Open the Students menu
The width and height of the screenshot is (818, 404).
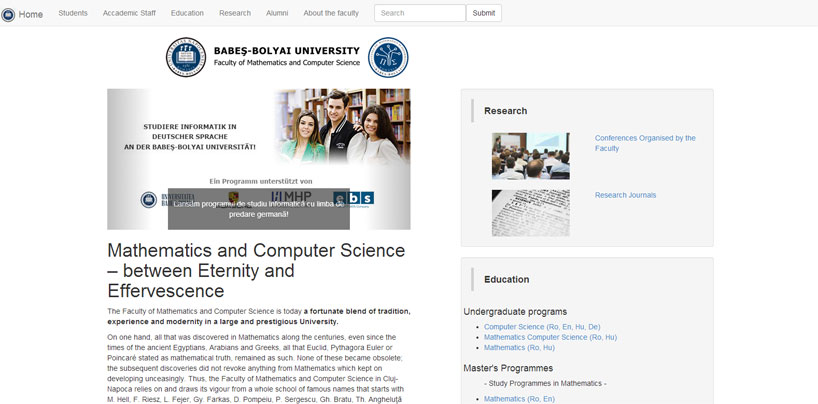pos(73,13)
